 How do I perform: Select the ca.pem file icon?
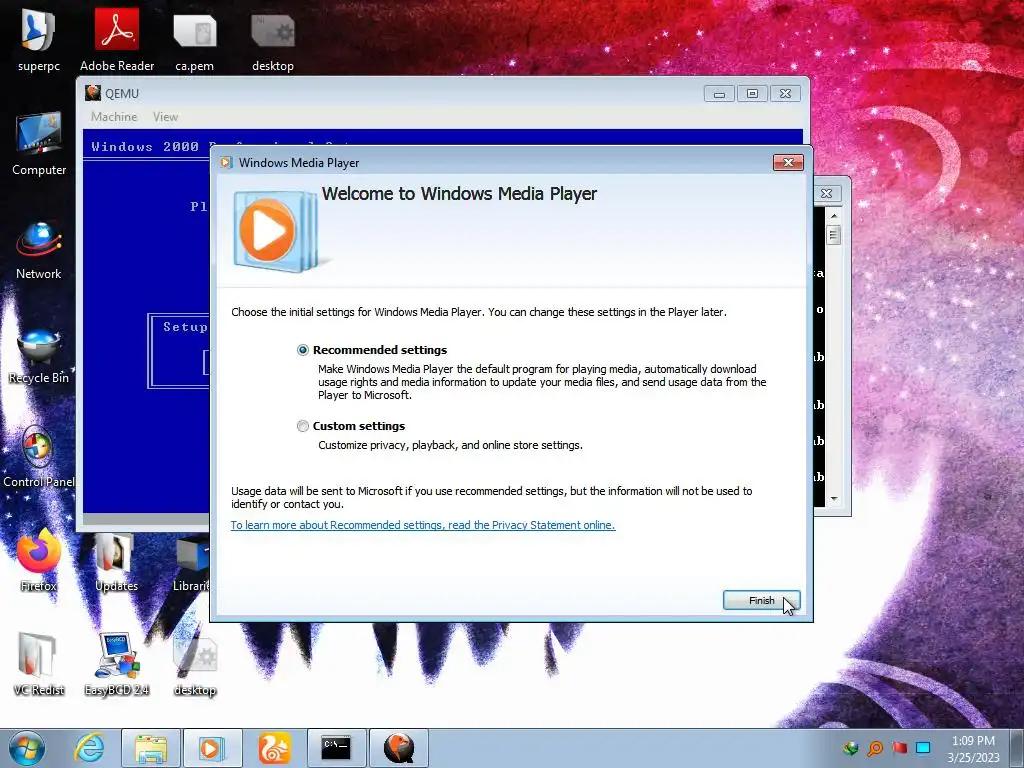pyautogui.click(x=195, y=40)
